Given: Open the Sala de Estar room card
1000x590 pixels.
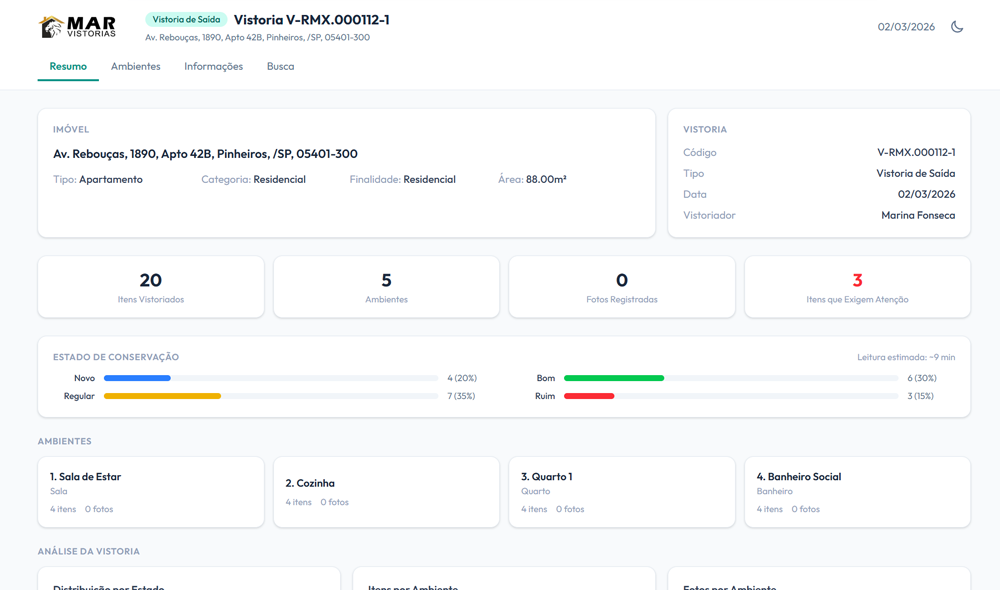Looking at the screenshot, I should click(x=151, y=492).
